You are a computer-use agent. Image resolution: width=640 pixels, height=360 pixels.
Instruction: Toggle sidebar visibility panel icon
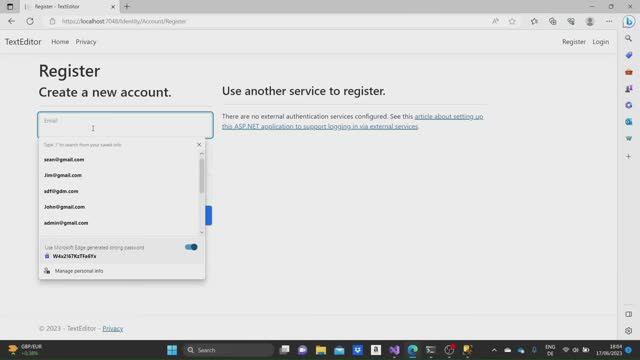629,314
